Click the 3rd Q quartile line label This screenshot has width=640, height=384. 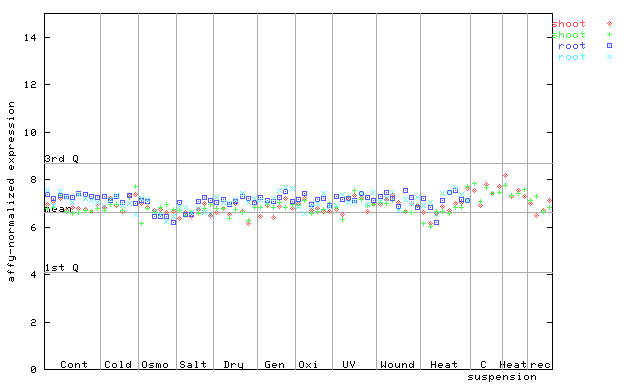click(x=62, y=158)
